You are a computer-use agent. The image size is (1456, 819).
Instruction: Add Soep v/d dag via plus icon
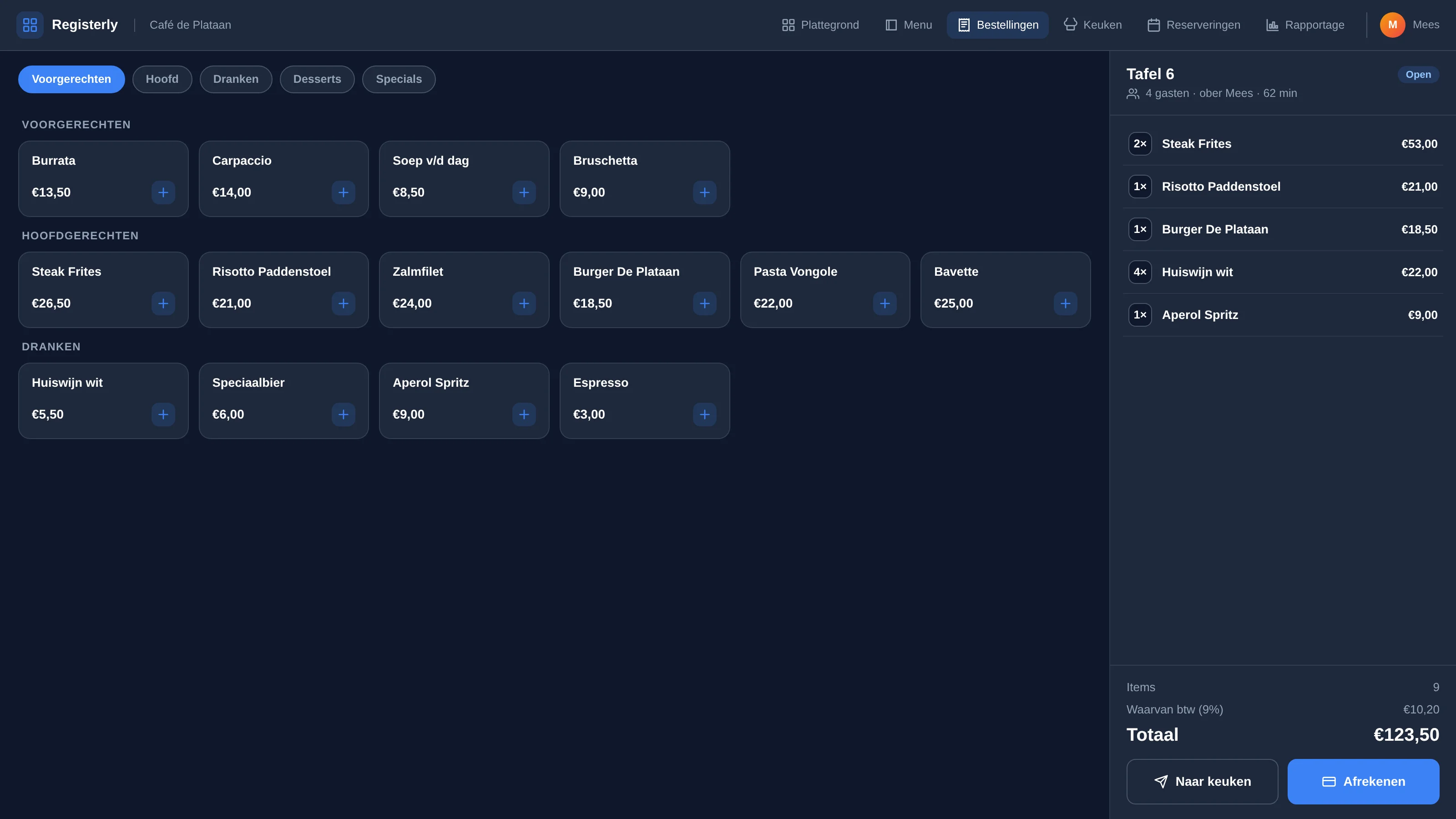coord(524,192)
